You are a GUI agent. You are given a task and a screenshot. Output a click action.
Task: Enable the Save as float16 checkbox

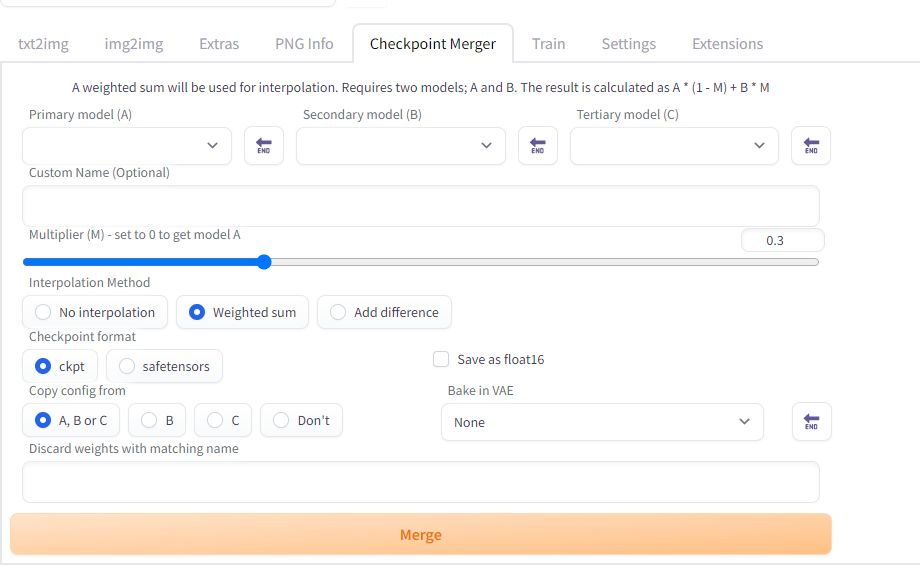tap(441, 360)
